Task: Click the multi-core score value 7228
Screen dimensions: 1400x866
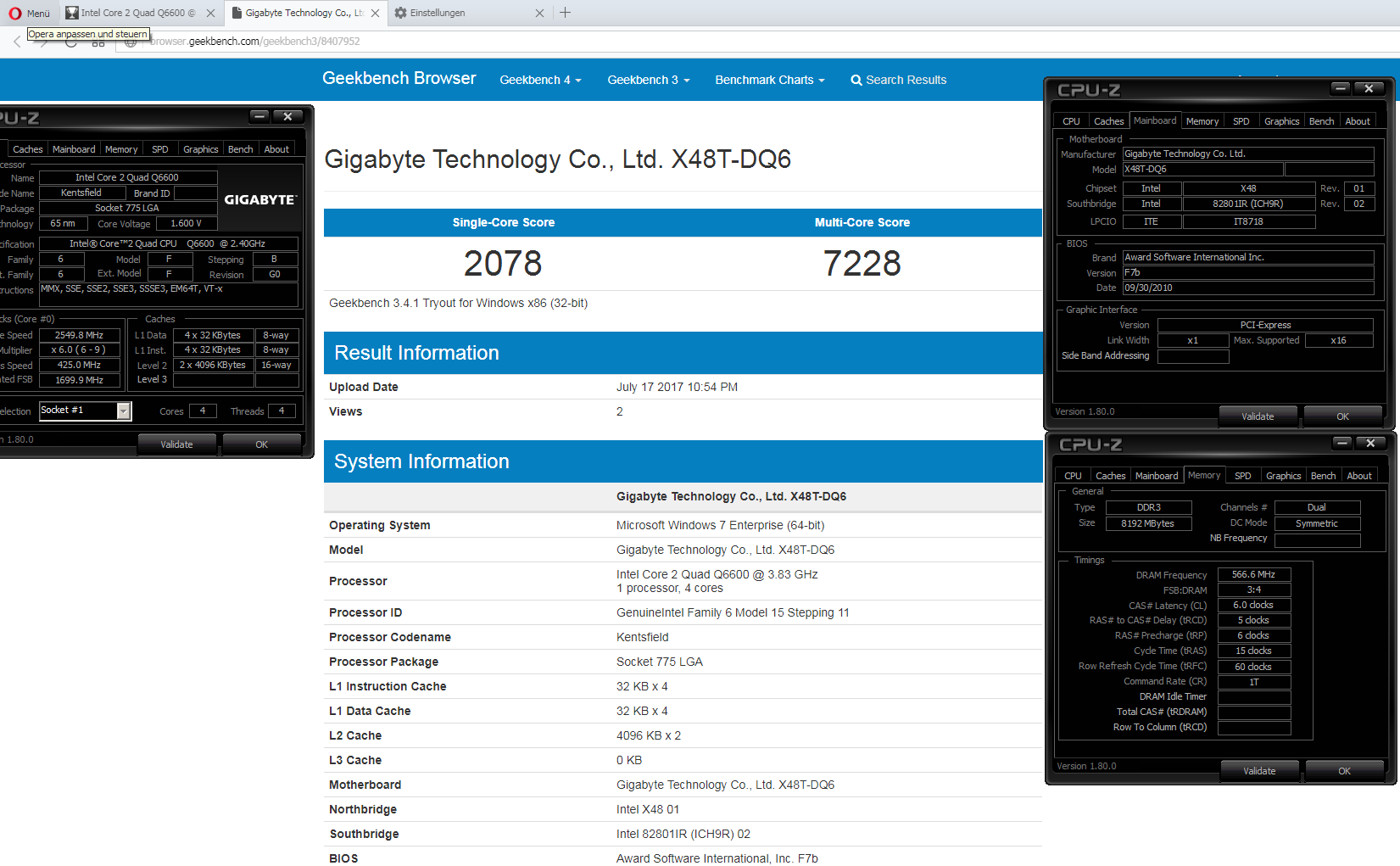Action: pyautogui.click(x=862, y=264)
